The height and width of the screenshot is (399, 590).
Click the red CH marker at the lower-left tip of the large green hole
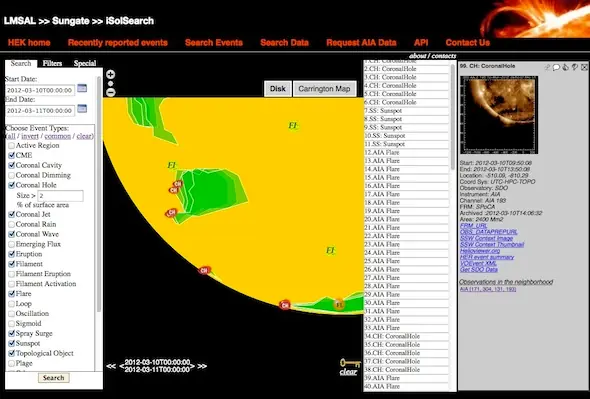171,213
